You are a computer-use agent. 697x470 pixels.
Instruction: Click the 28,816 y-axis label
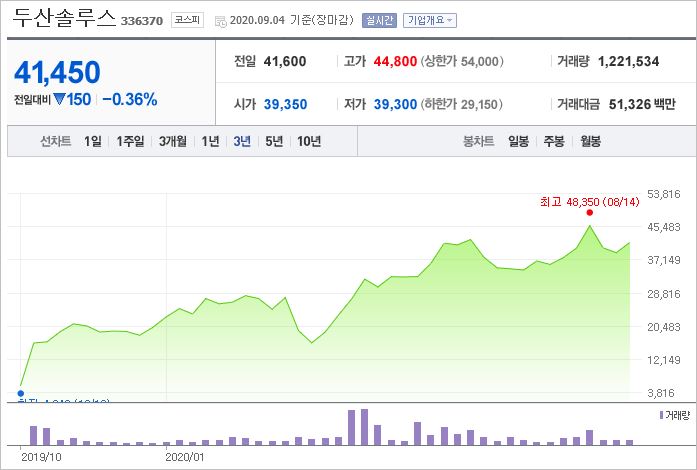[x=664, y=294]
